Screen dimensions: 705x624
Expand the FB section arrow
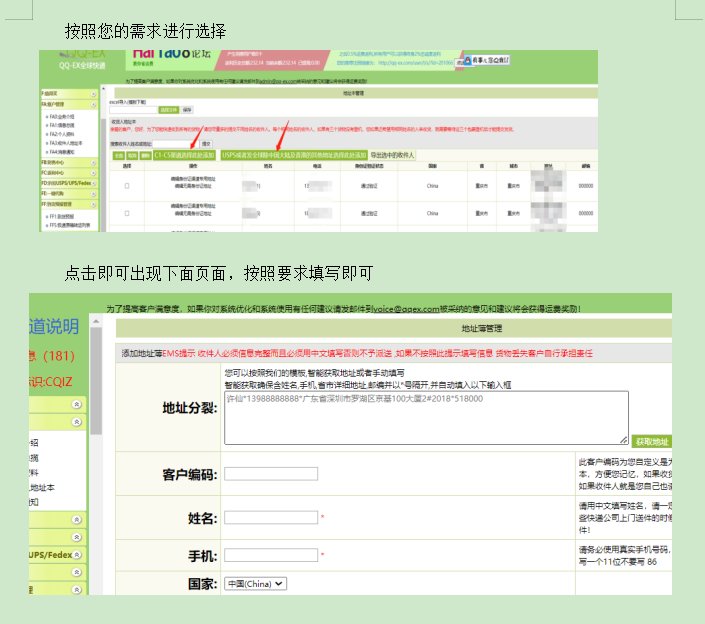pos(94,162)
